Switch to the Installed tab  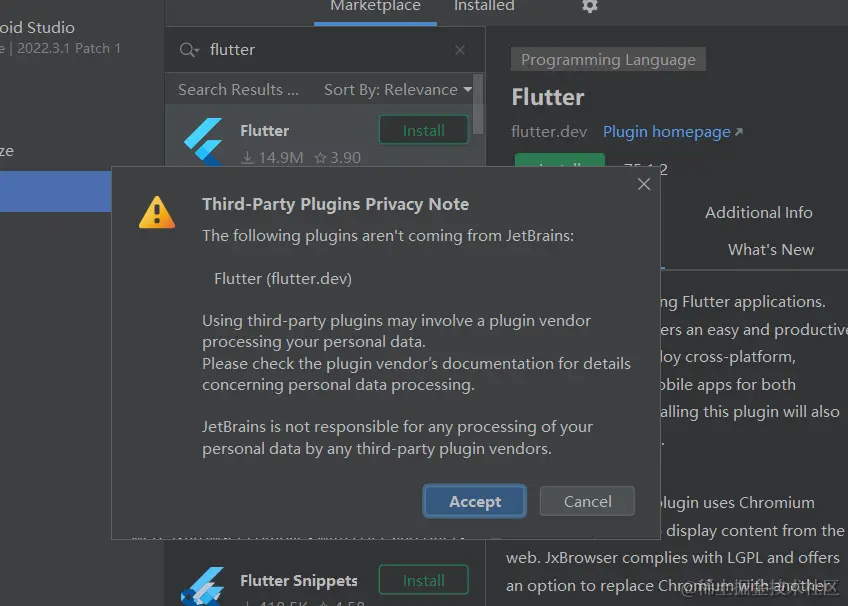pos(483,7)
